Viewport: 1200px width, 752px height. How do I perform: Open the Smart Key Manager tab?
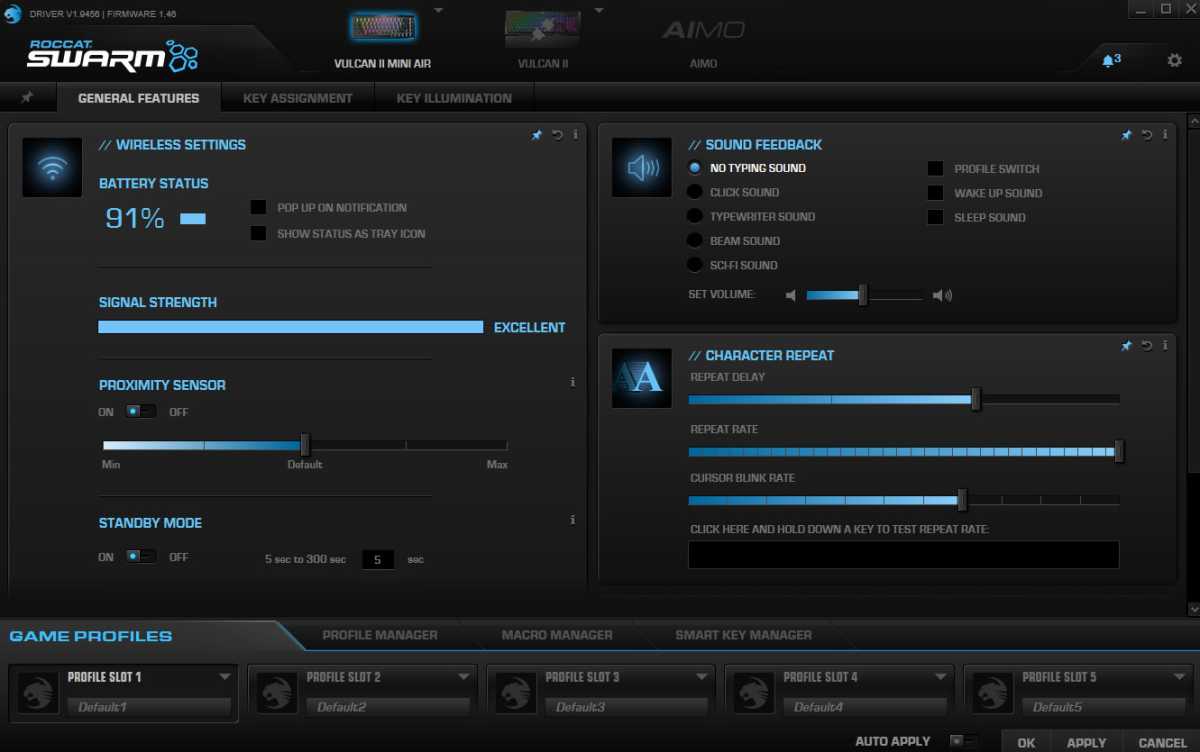point(743,635)
